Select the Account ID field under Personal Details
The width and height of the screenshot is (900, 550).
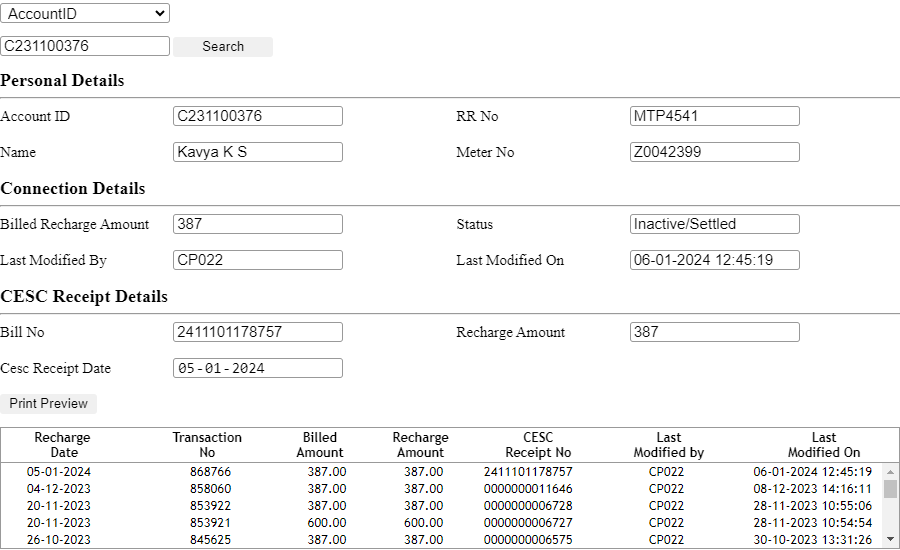pyautogui.click(x=258, y=116)
